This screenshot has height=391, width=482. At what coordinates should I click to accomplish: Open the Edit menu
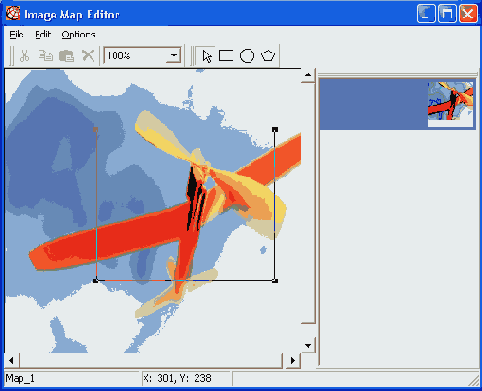coord(43,34)
